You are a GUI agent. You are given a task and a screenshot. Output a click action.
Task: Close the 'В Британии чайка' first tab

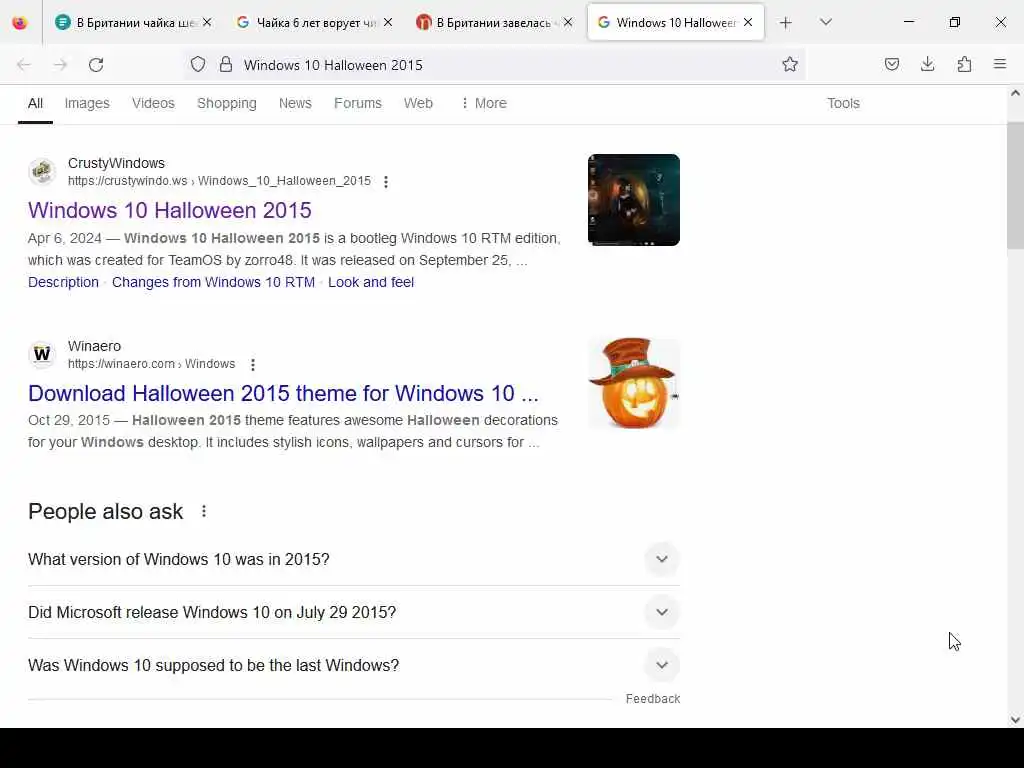click(207, 22)
